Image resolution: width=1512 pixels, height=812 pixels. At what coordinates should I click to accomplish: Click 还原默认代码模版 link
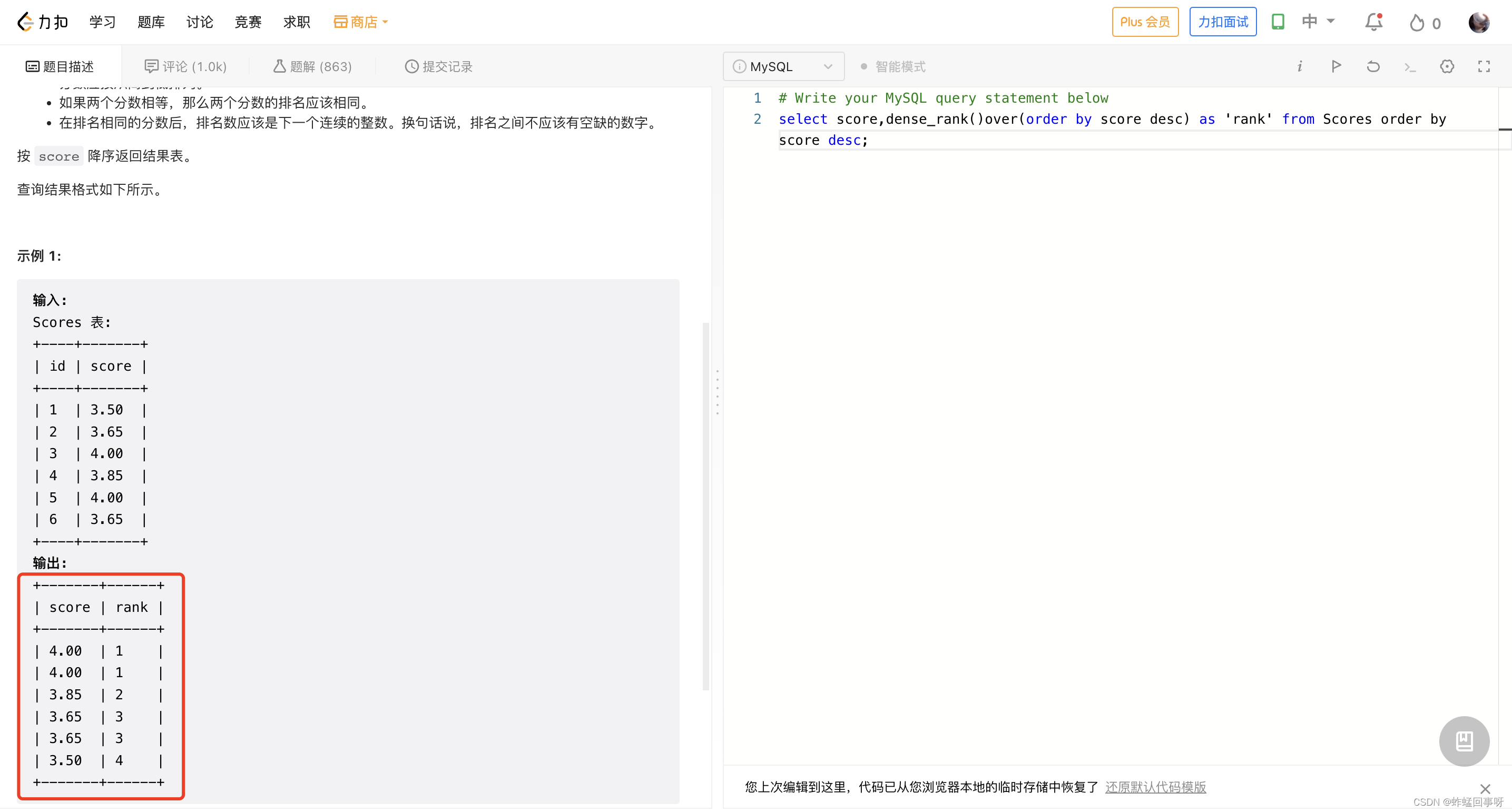[x=1155, y=787]
